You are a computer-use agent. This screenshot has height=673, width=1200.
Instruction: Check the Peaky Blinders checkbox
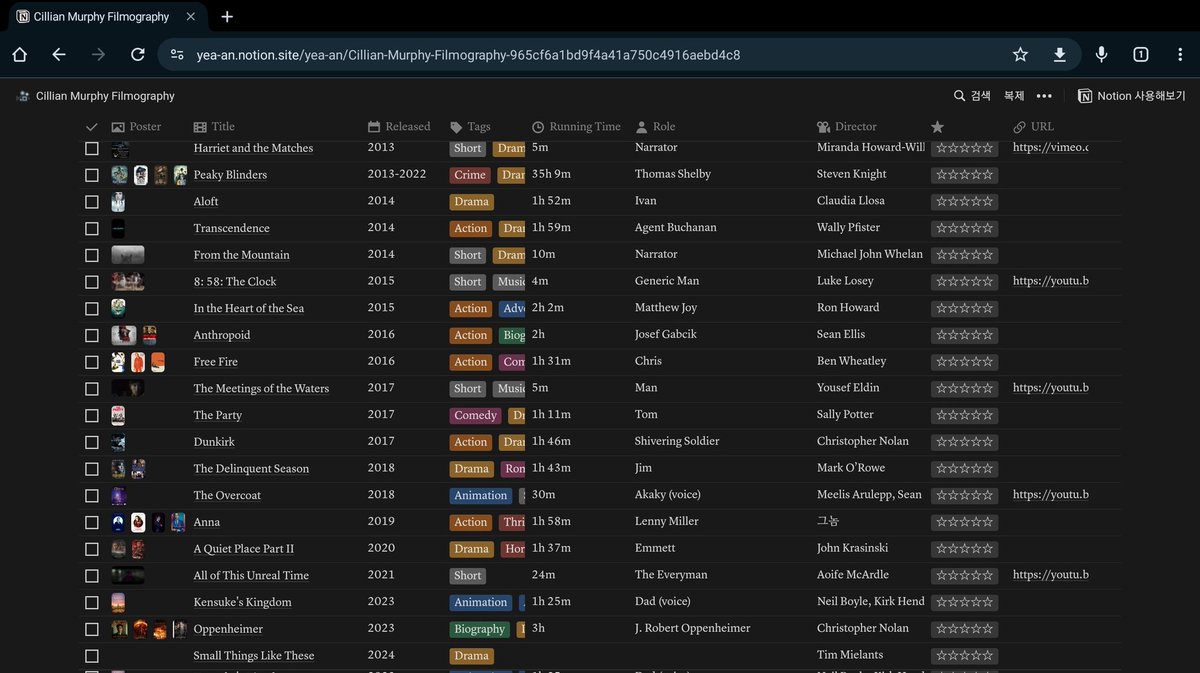(92, 175)
